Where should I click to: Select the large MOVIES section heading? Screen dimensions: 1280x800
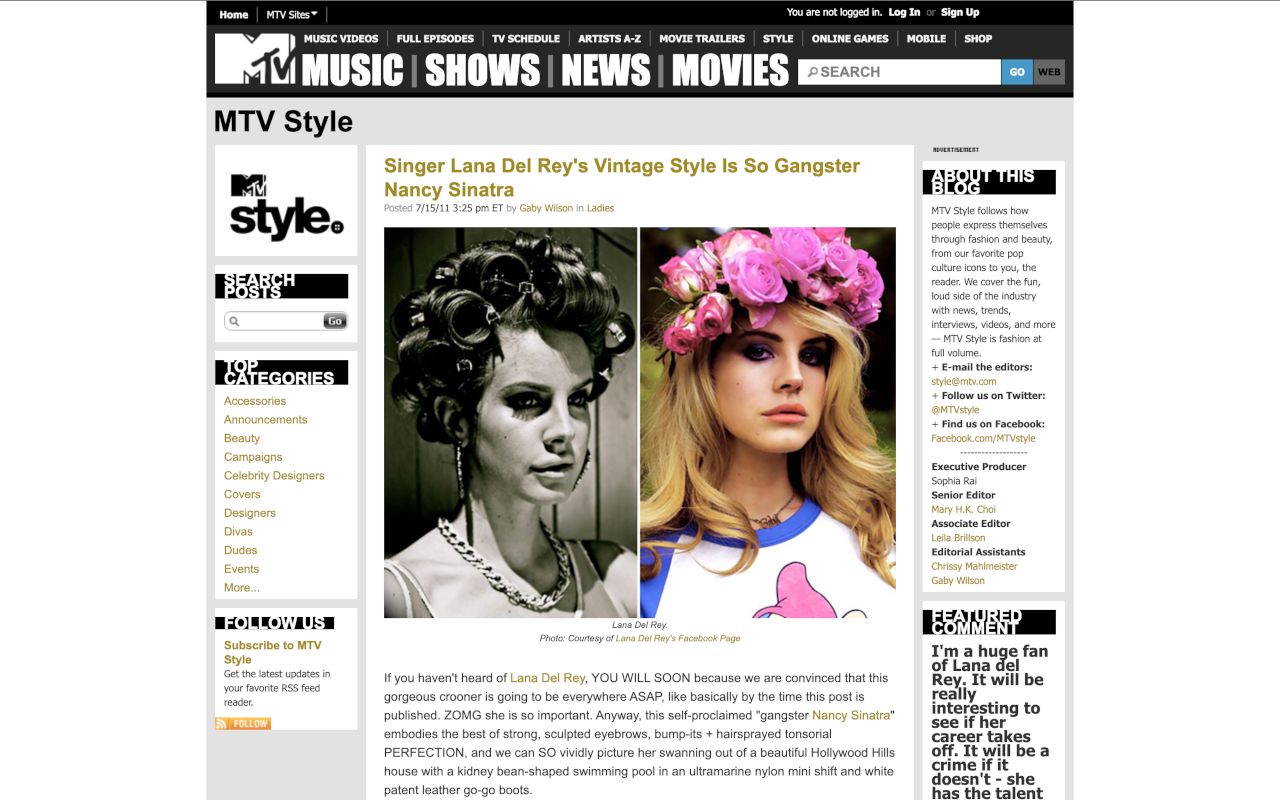tap(730, 71)
